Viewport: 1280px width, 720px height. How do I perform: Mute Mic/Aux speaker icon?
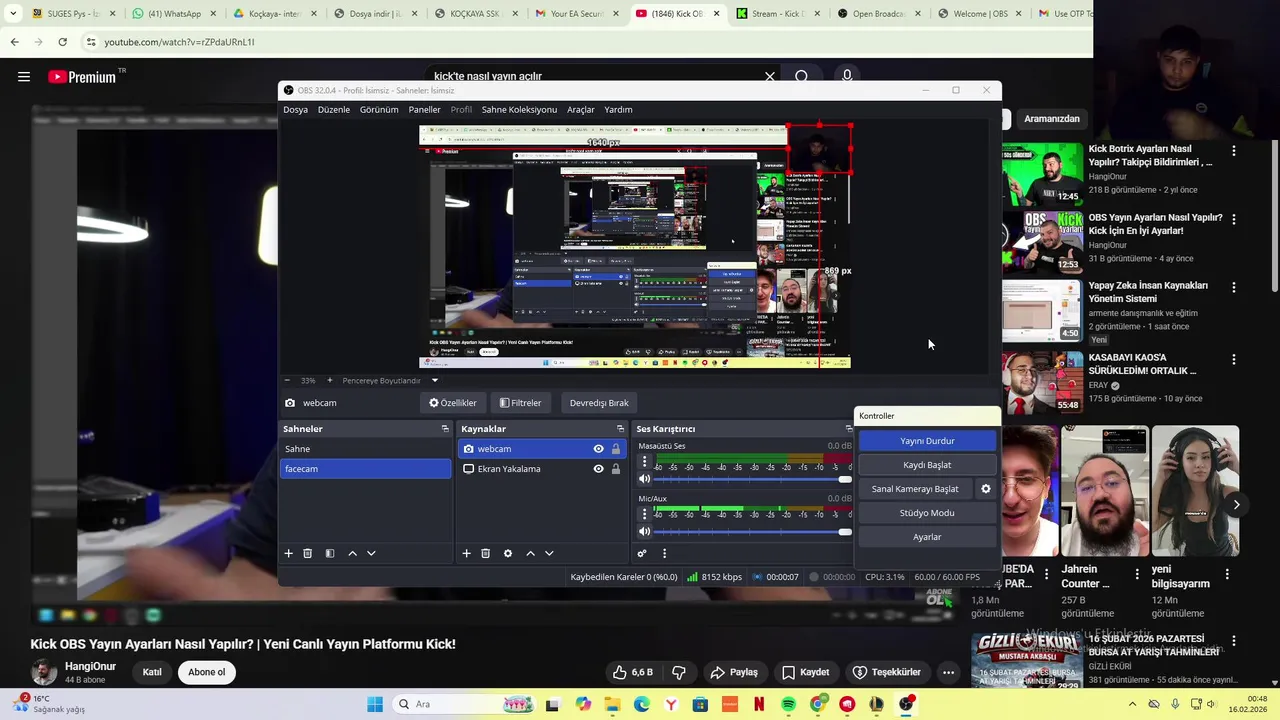pos(644,531)
